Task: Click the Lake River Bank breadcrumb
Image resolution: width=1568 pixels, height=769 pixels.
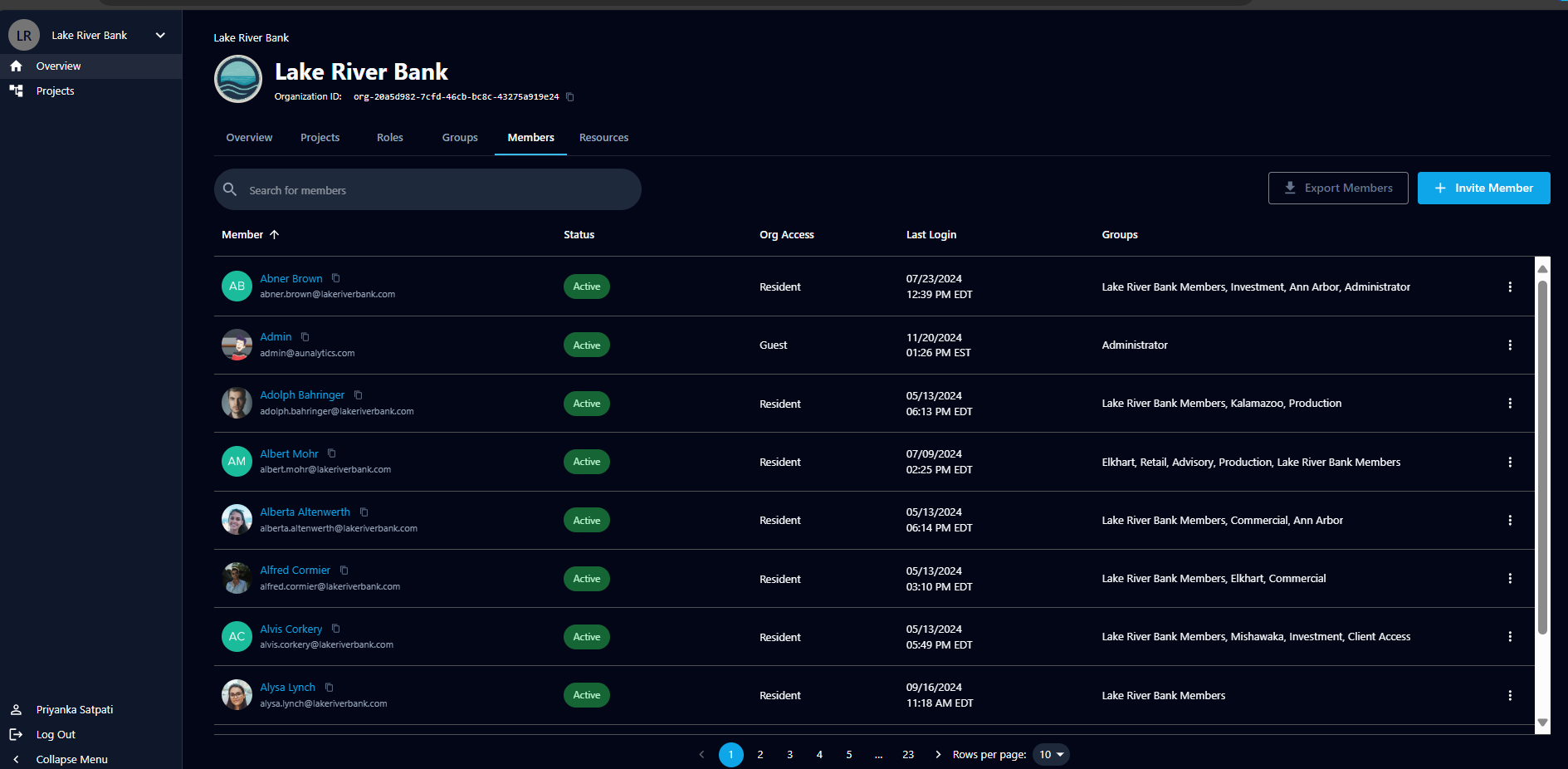Action: pyautogui.click(x=251, y=37)
